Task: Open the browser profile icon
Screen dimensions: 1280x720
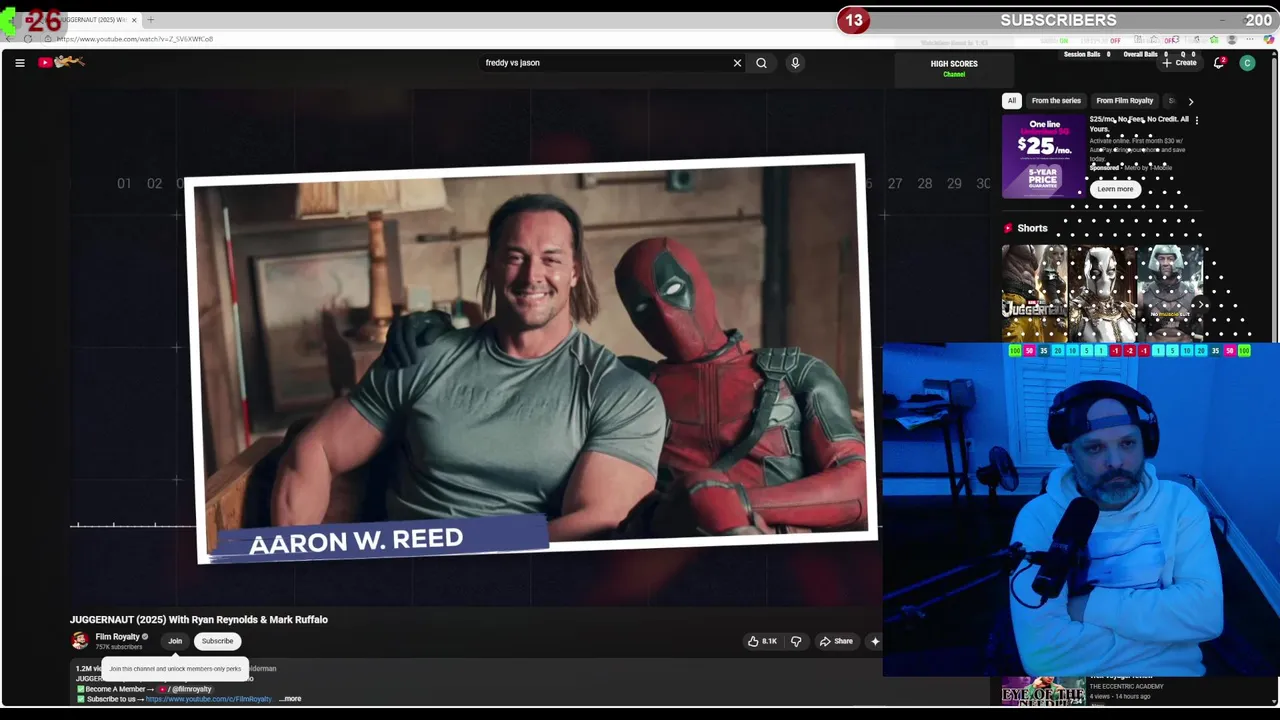Action: click(x=1232, y=39)
